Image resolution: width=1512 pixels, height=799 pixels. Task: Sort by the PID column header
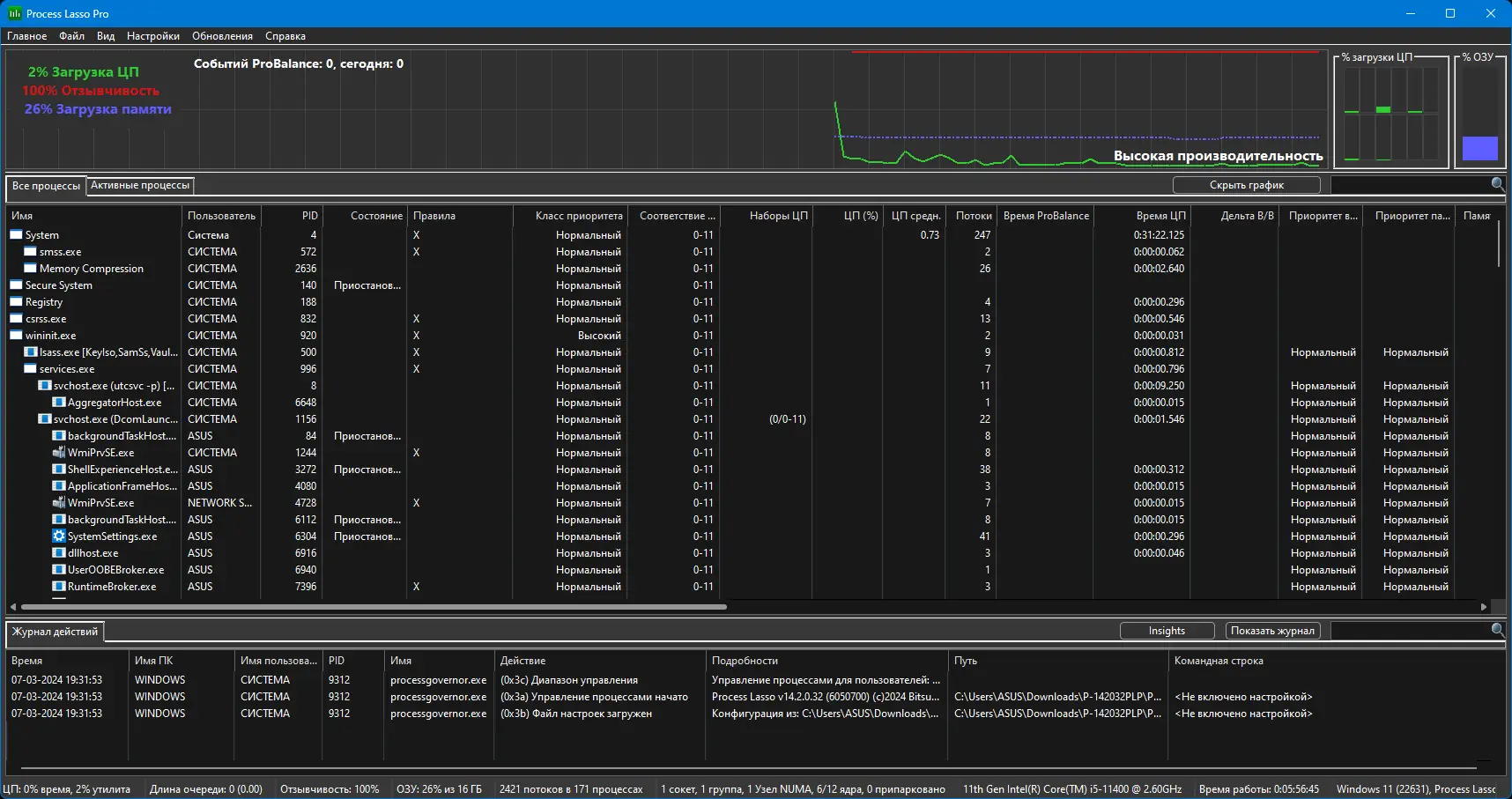(309, 216)
